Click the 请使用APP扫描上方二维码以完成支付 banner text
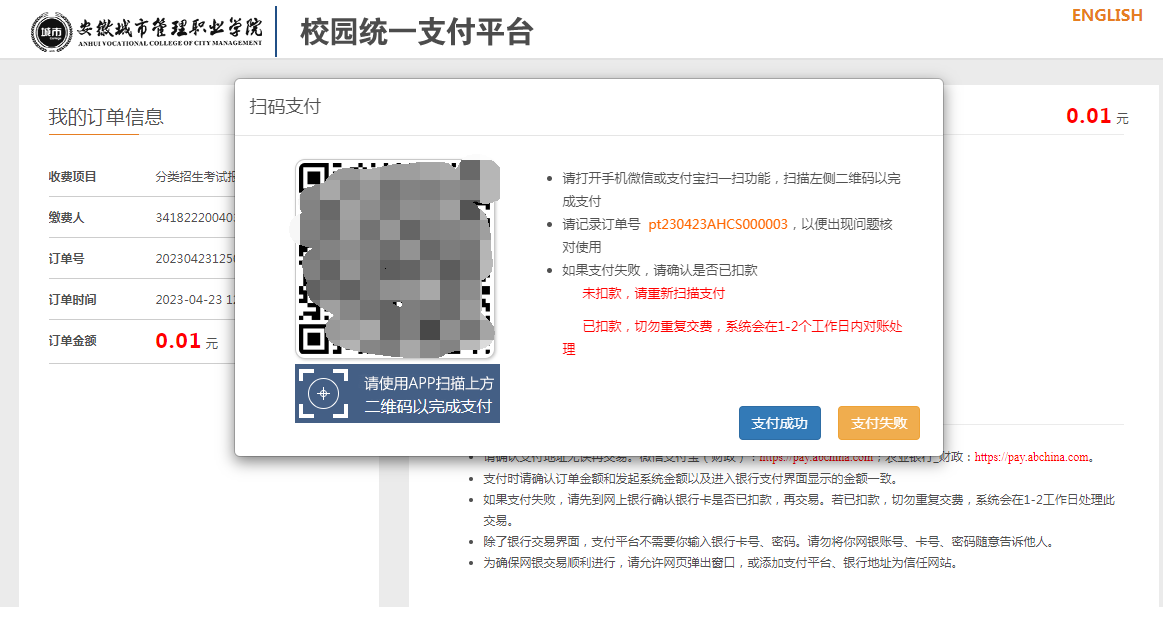1163x620 pixels. pos(428,395)
